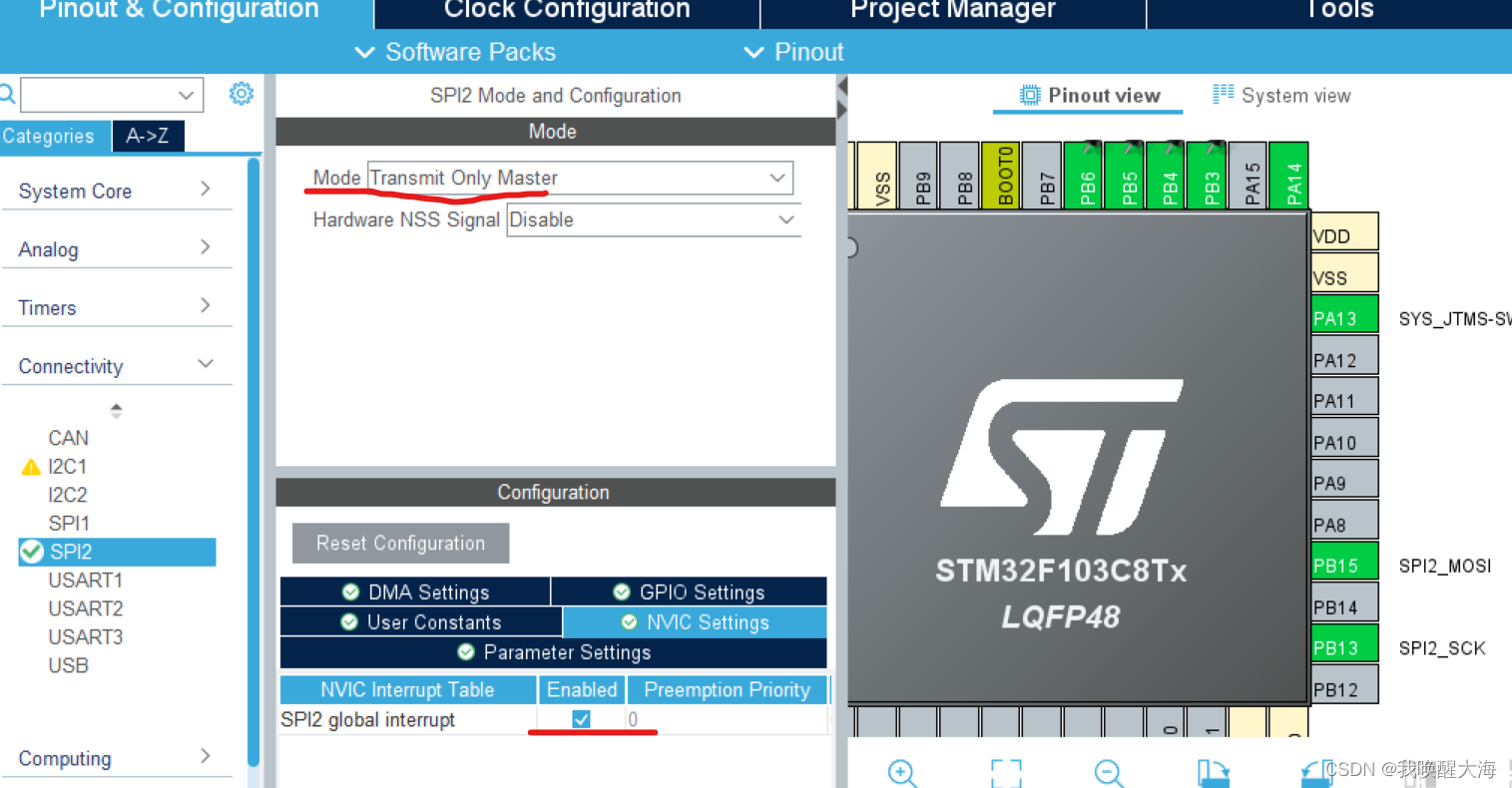Screen dimensions: 1512x788
Task: Collapse the Connectivity category
Action: pyautogui.click(x=207, y=364)
